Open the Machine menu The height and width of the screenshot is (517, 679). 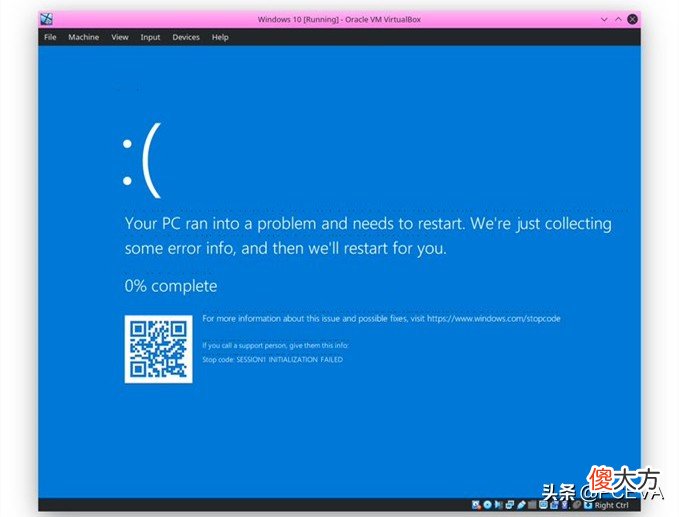coord(84,37)
